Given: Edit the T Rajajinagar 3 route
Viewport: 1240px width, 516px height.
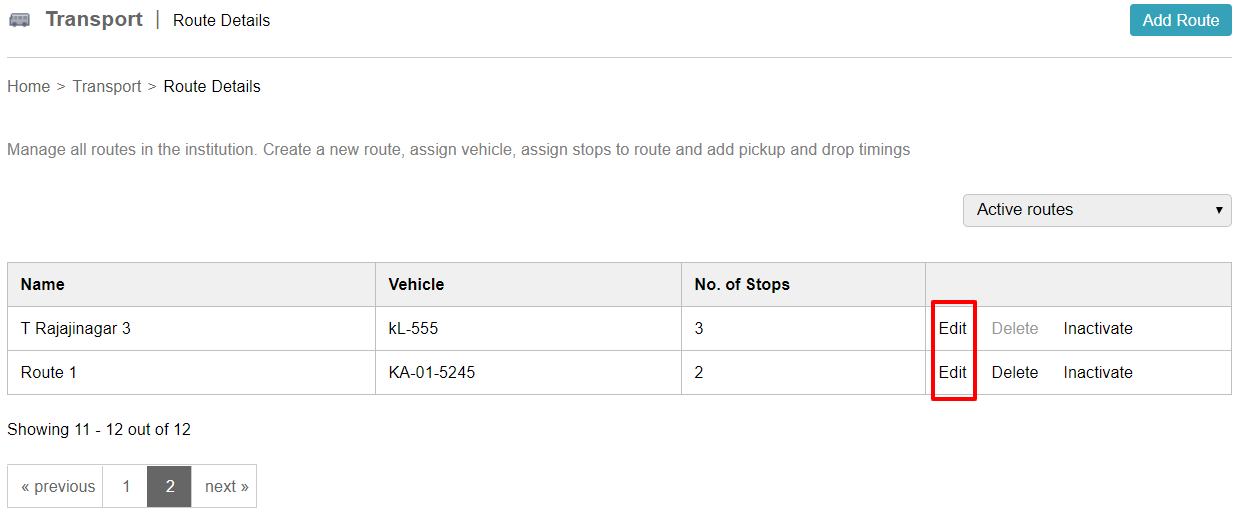Looking at the screenshot, I should [x=953, y=328].
